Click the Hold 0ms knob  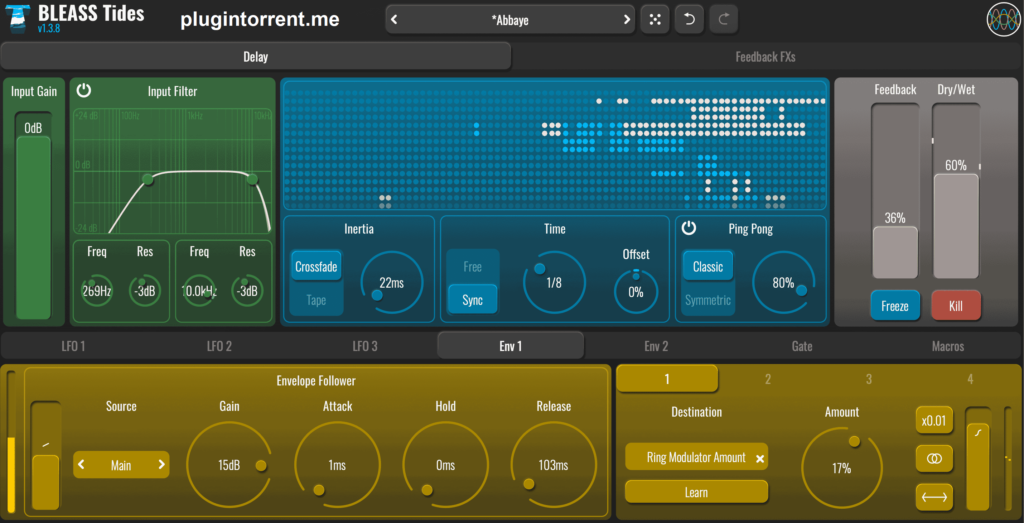click(445, 465)
